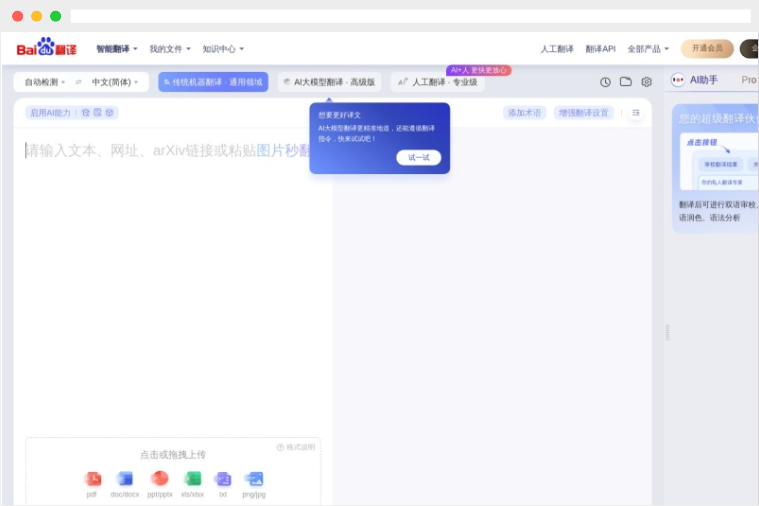
Task: Open 人工翻译 in top navigation
Action: point(557,49)
